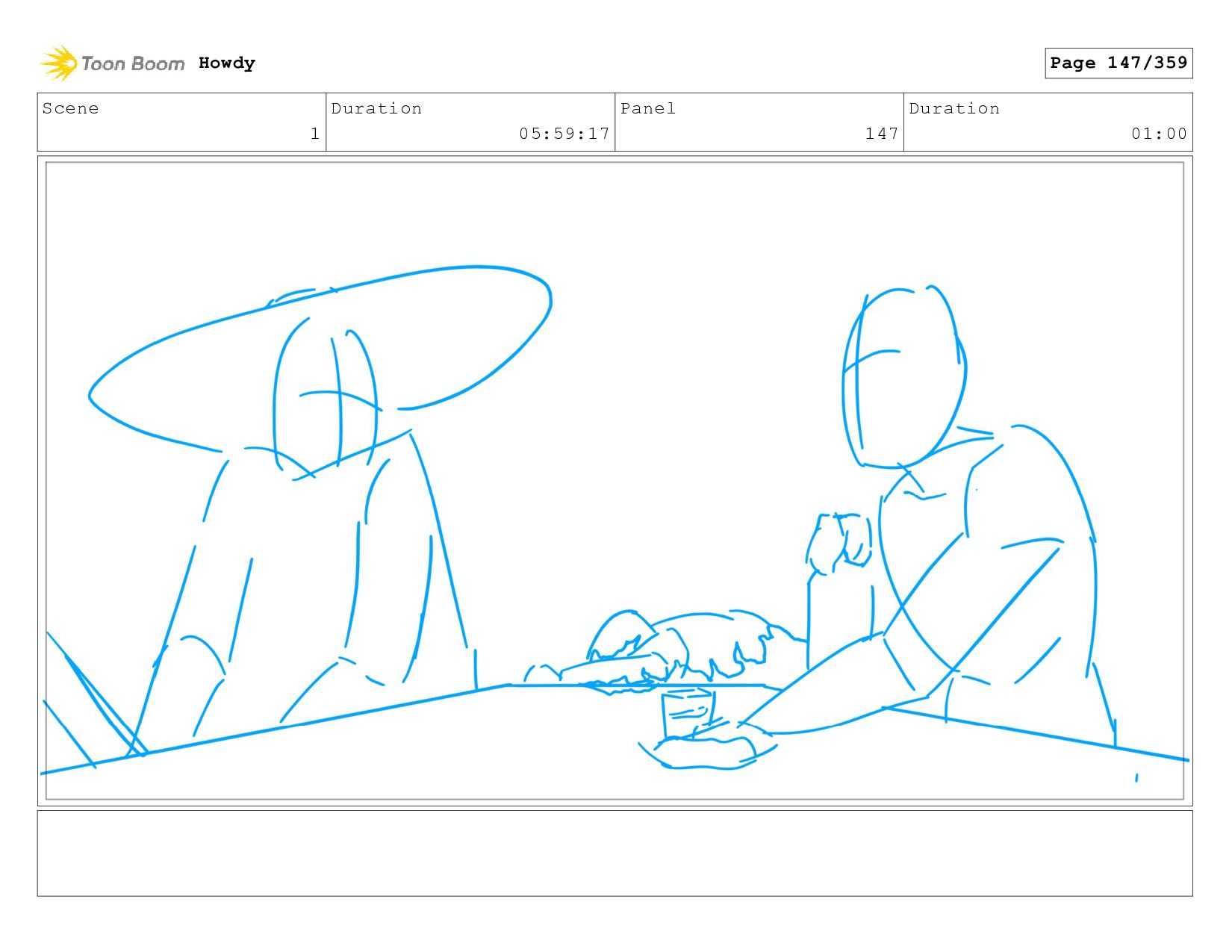This screenshot has height=952, width=1232.
Task: Select the scene number value '1'
Action: click(x=315, y=134)
